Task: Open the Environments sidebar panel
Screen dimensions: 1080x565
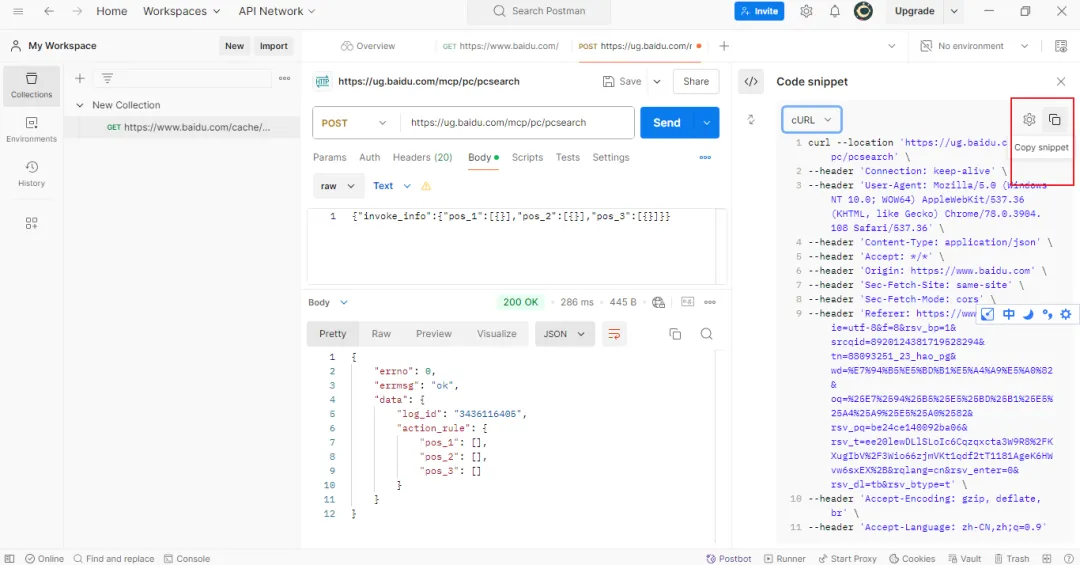Action: click(31, 130)
